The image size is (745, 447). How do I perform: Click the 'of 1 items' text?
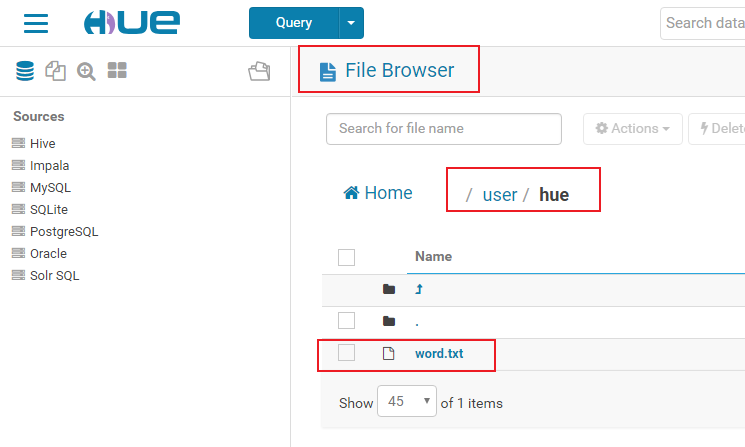pos(471,403)
